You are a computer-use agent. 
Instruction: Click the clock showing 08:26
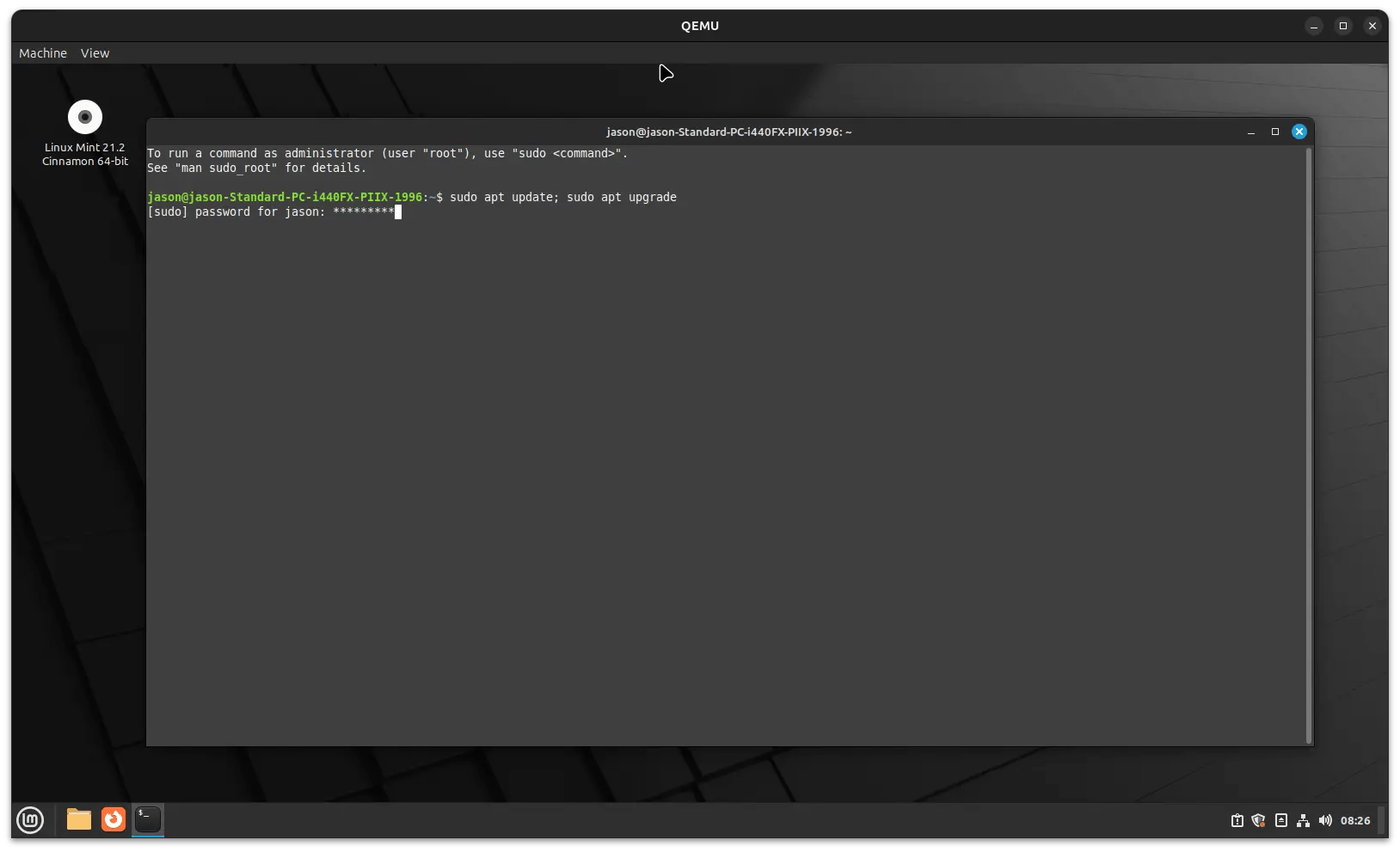1354,820
